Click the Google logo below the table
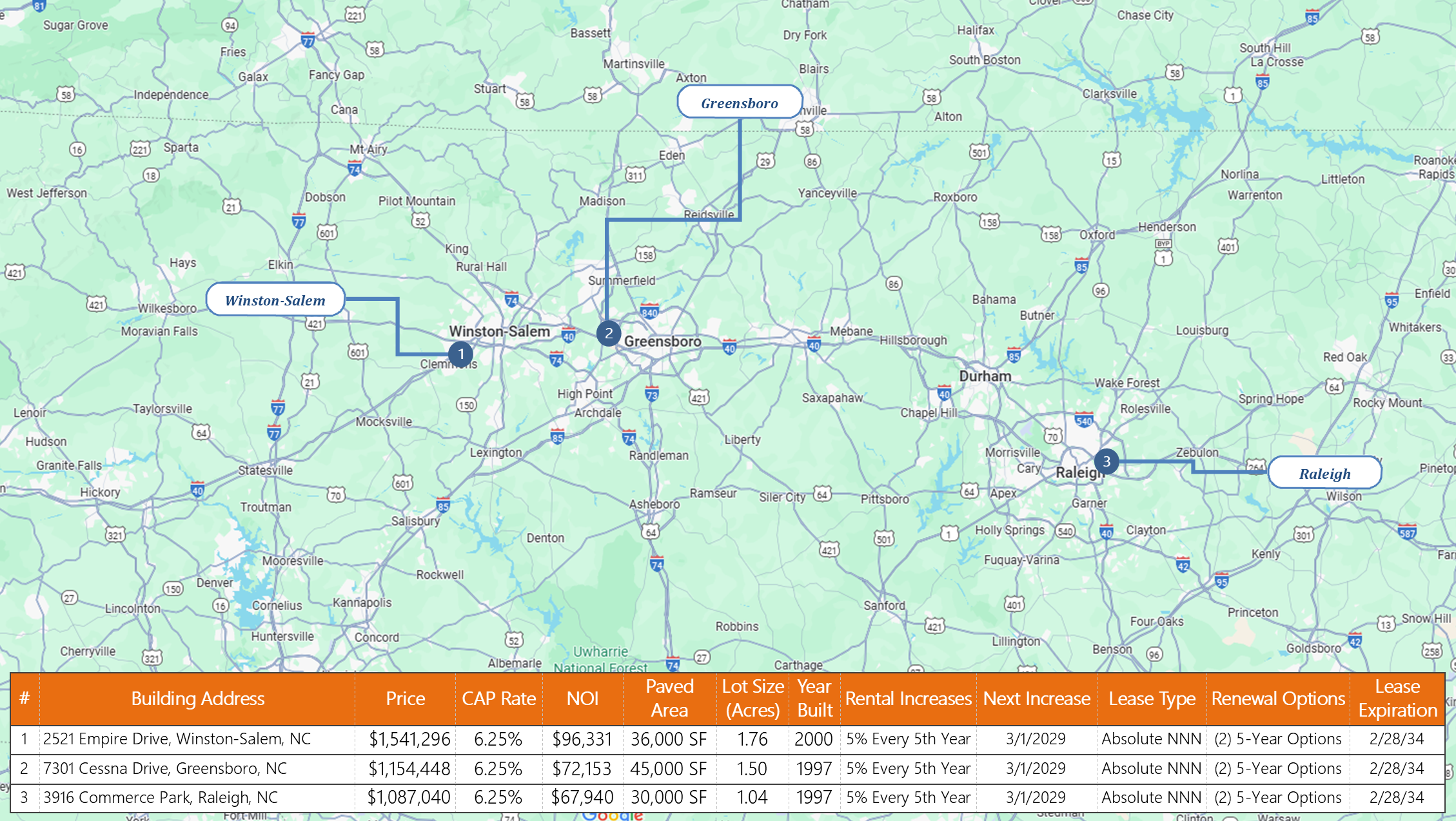The image size is (1456, 821). click(x=612, y=816)
